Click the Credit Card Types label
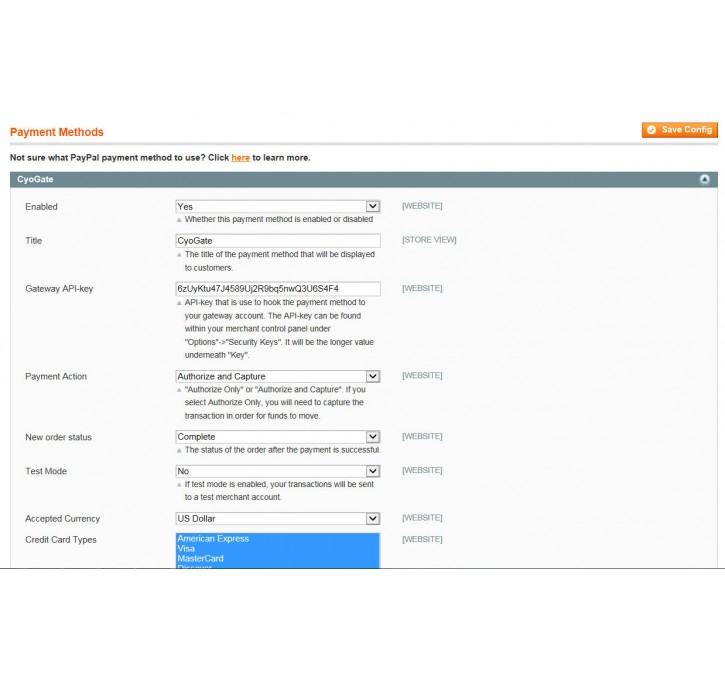725x680 pixels. [61, 540]
